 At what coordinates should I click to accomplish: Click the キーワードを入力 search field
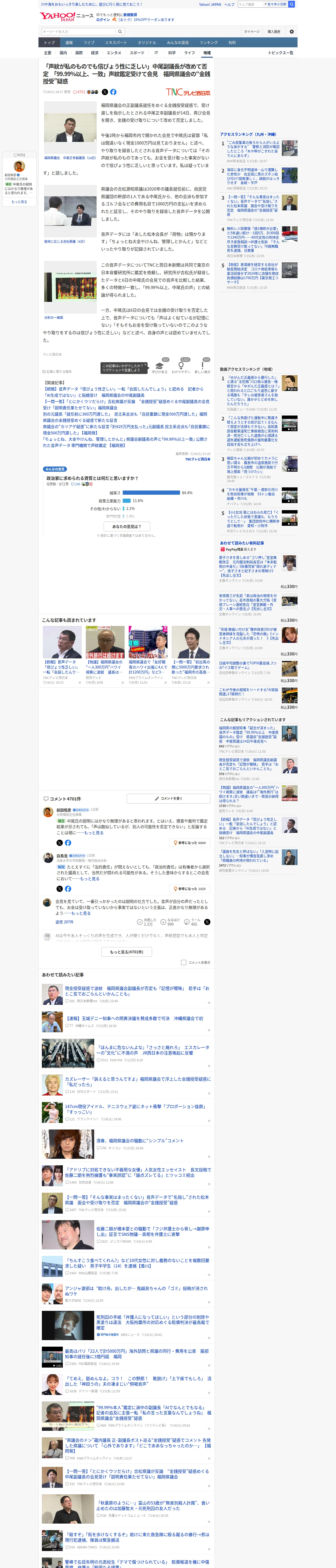pyautogui.click(x=79, y=32)
